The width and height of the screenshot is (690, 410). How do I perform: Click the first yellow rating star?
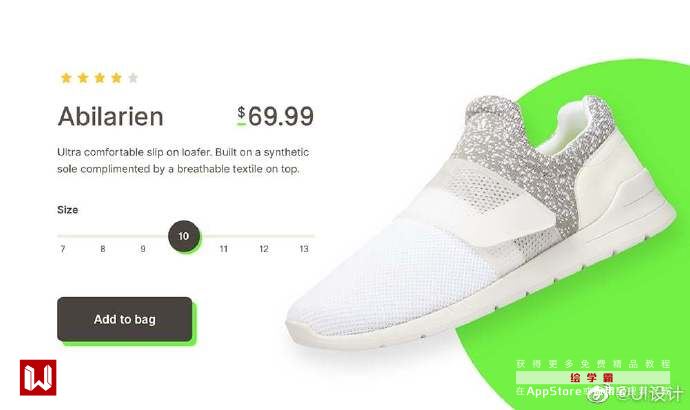[66, 78]
